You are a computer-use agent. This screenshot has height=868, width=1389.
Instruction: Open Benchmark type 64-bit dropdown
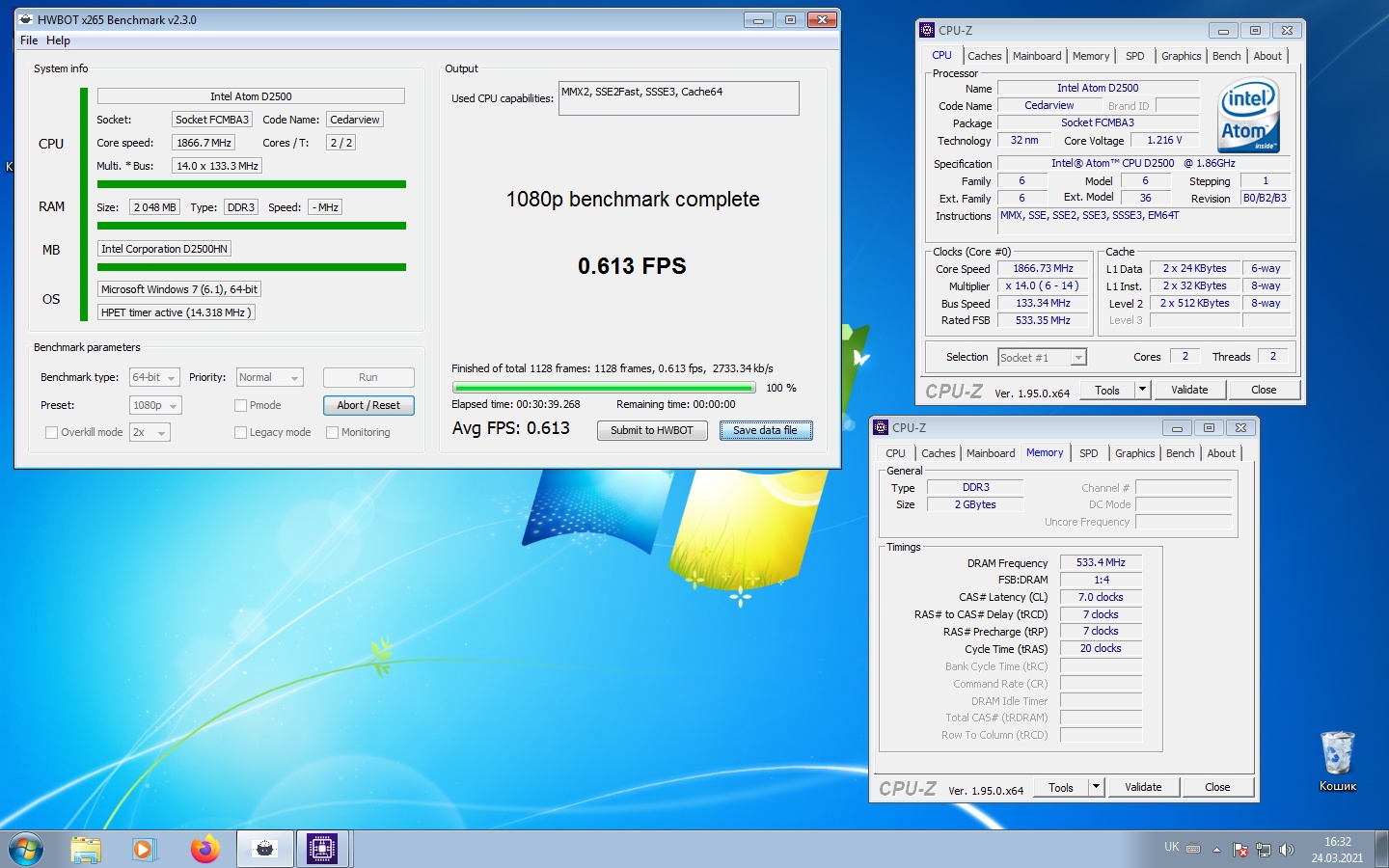click(155, 377)
